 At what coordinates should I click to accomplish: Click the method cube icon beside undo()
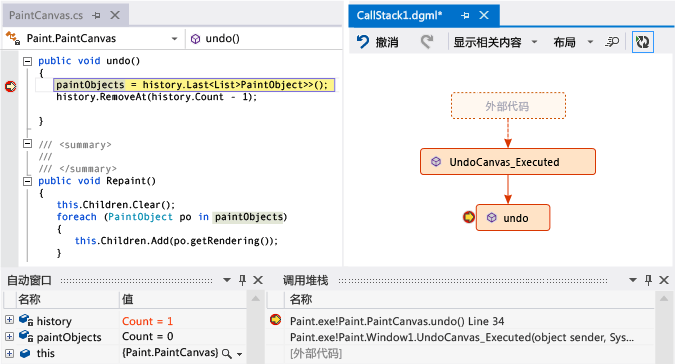pos(195,39)
